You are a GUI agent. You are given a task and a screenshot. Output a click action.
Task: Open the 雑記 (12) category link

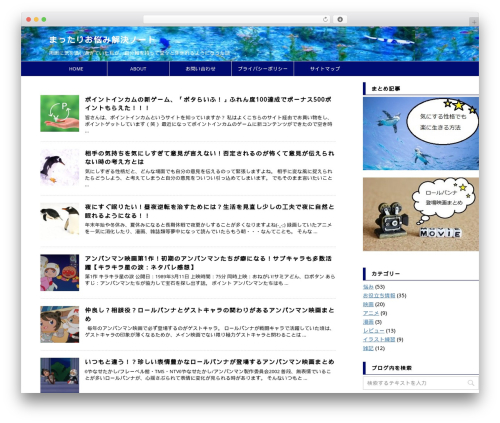368,348
